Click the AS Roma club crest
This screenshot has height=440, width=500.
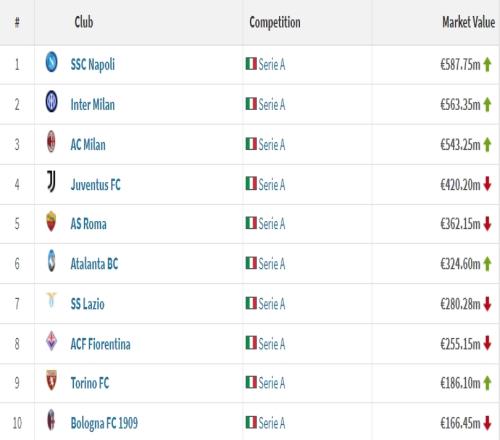point(51,221)
